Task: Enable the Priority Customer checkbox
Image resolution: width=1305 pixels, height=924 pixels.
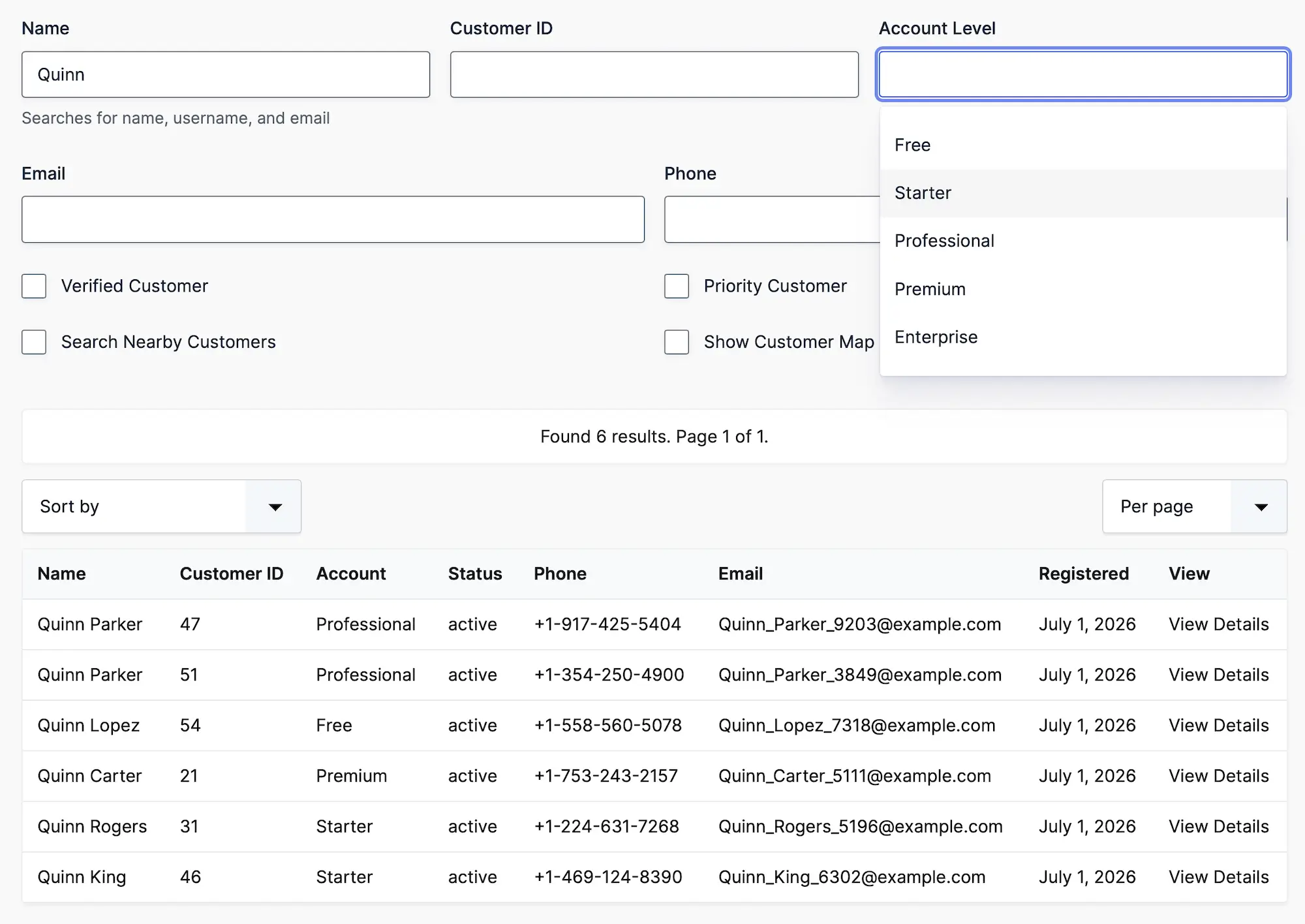Action: click(x=677, y=286)
